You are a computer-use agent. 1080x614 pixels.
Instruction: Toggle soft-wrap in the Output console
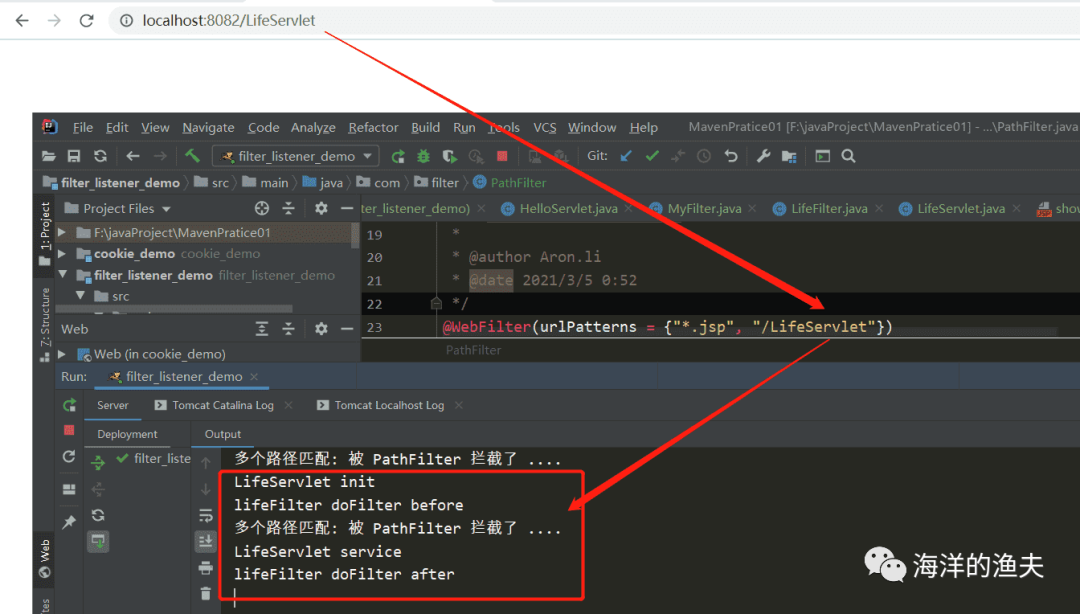[x=205, y=515]
